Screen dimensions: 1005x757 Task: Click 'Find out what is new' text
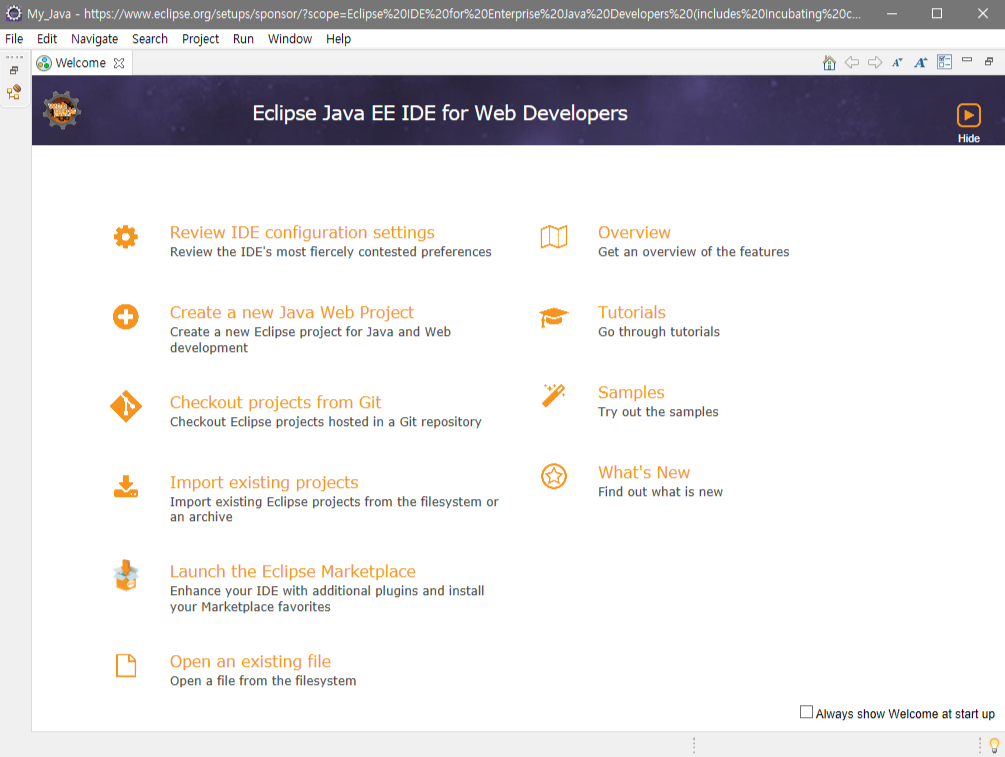click(x=660, y=492)
